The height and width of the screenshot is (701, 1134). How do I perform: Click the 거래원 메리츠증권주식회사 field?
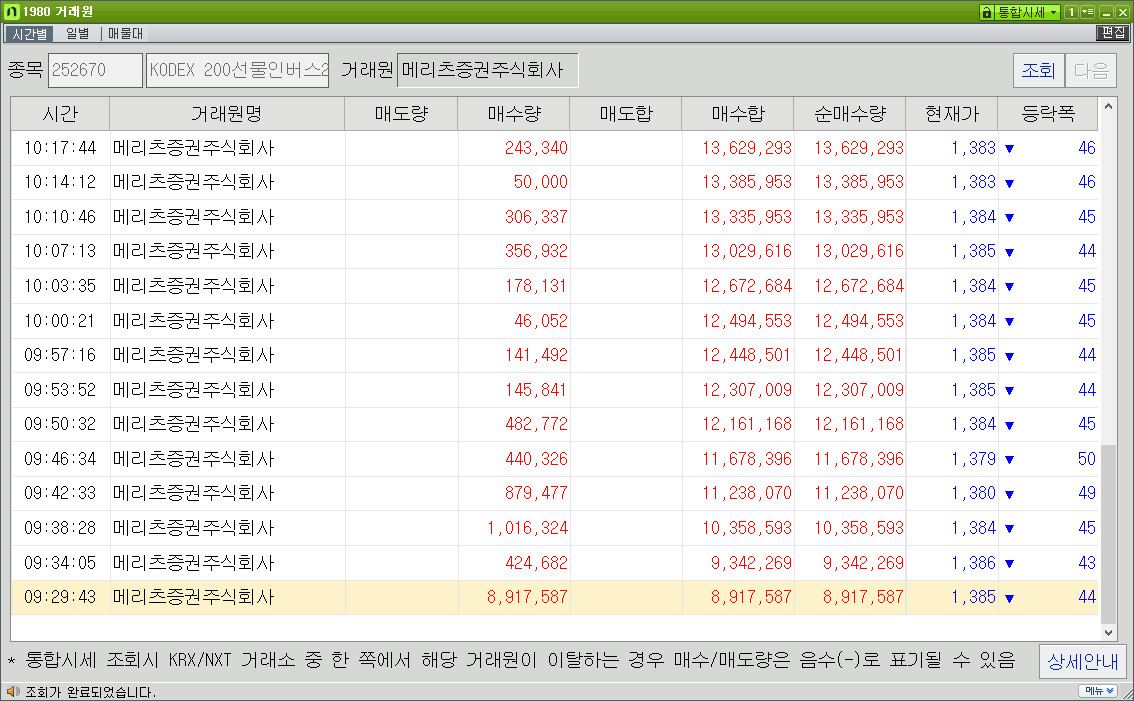(487, 70)
